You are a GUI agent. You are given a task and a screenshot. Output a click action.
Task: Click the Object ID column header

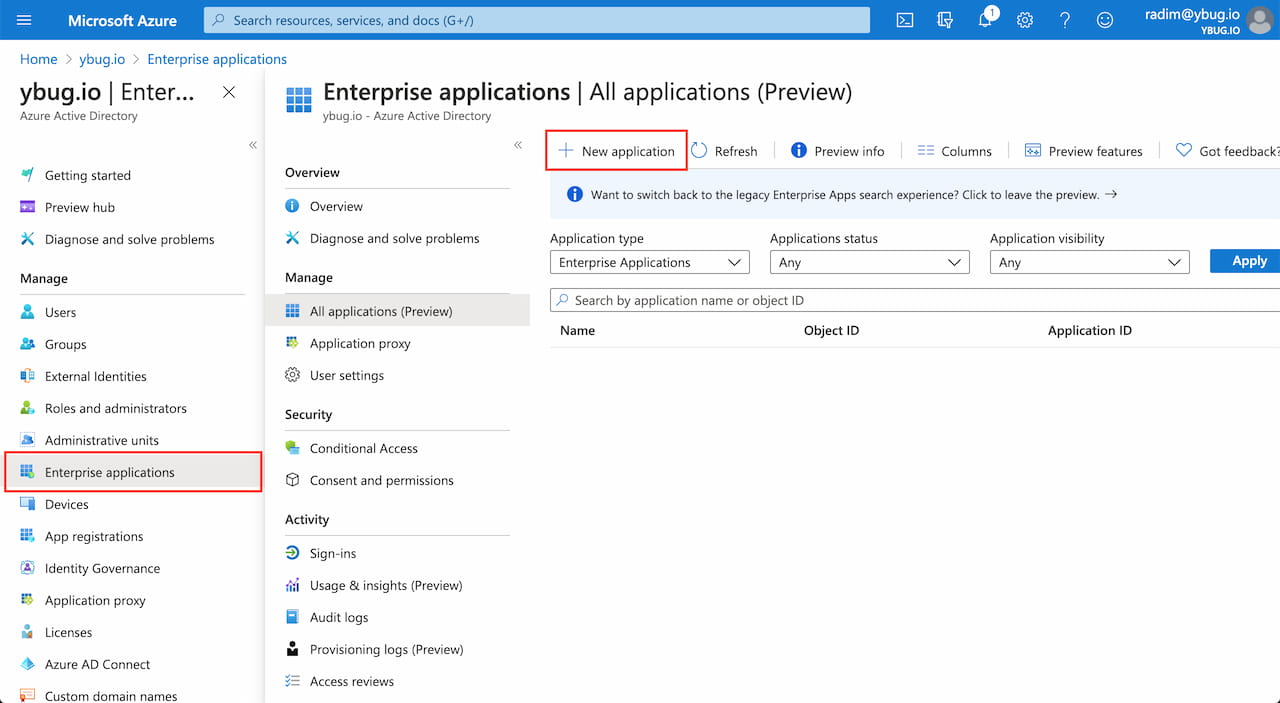pyautogui.click(x=831, y=330)
